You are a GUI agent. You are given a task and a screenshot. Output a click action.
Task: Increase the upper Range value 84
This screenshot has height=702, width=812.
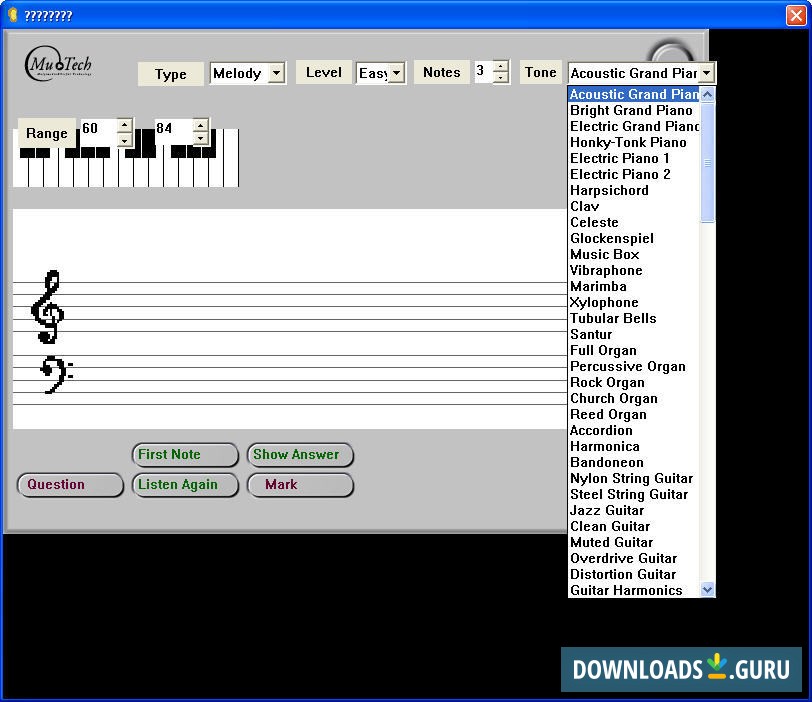click(200, 125)
